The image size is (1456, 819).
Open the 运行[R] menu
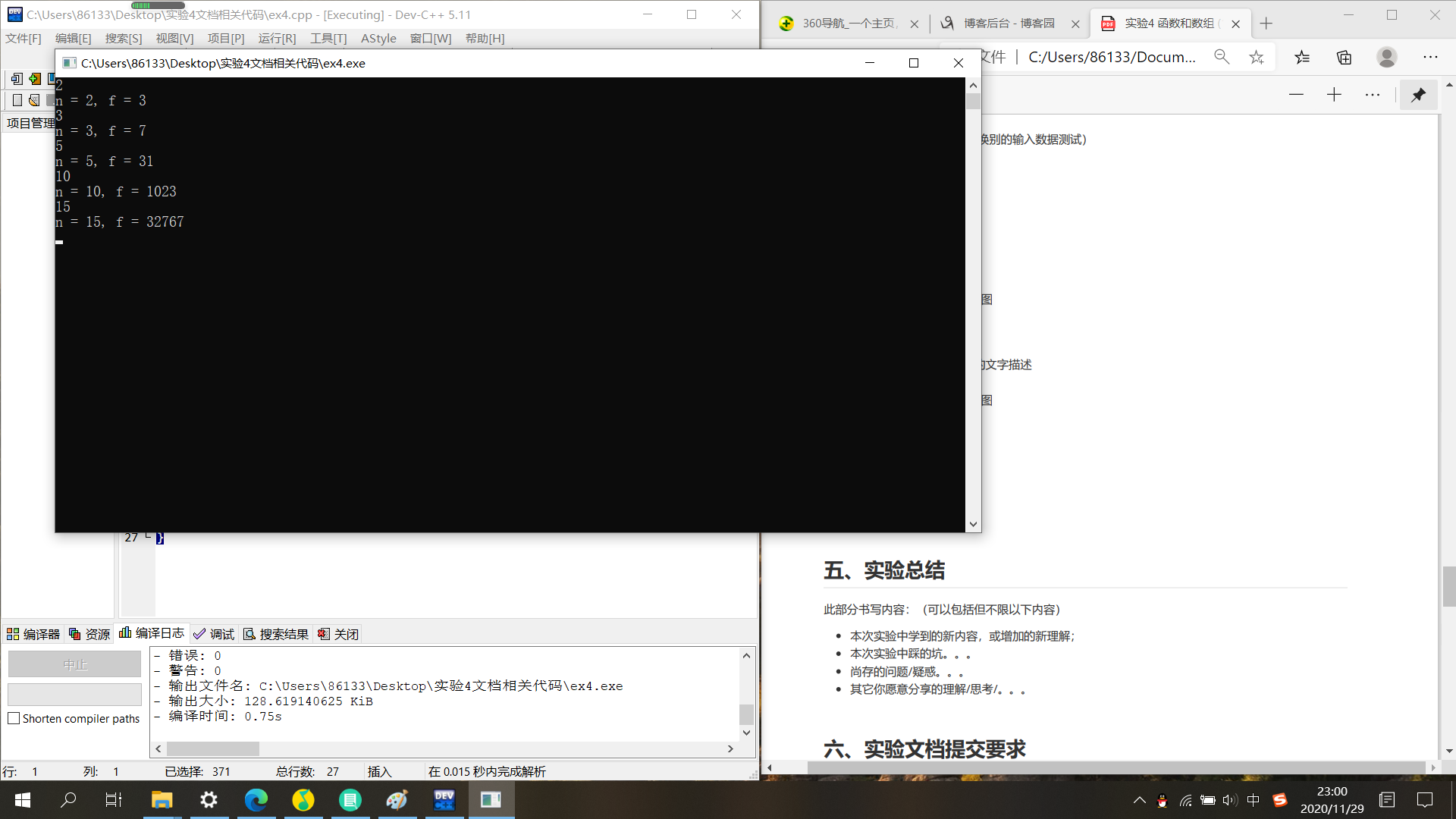pos(277,38)
